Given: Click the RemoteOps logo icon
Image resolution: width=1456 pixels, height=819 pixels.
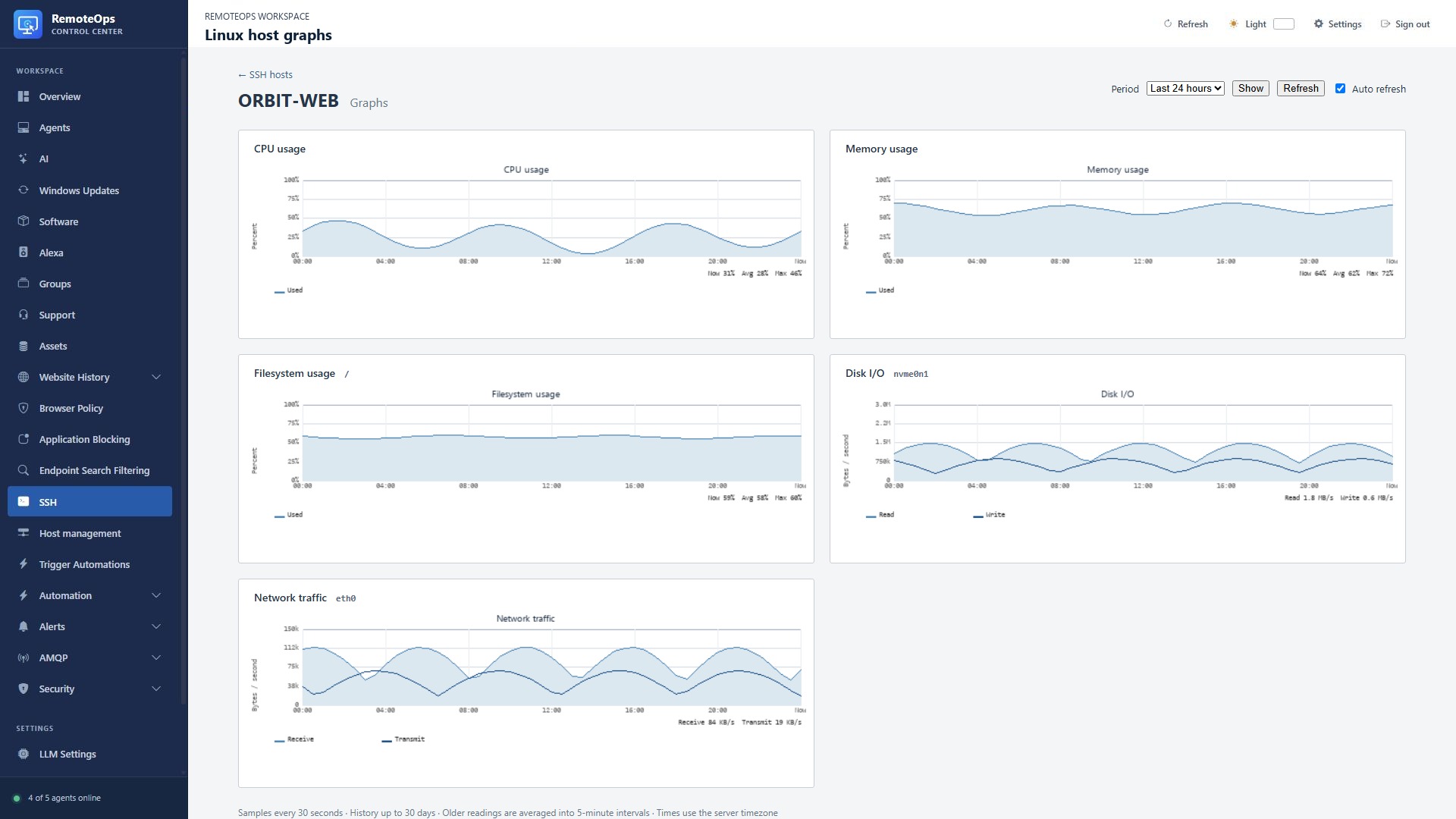Looking at the screenshot, I should click(x=28, y=24).
